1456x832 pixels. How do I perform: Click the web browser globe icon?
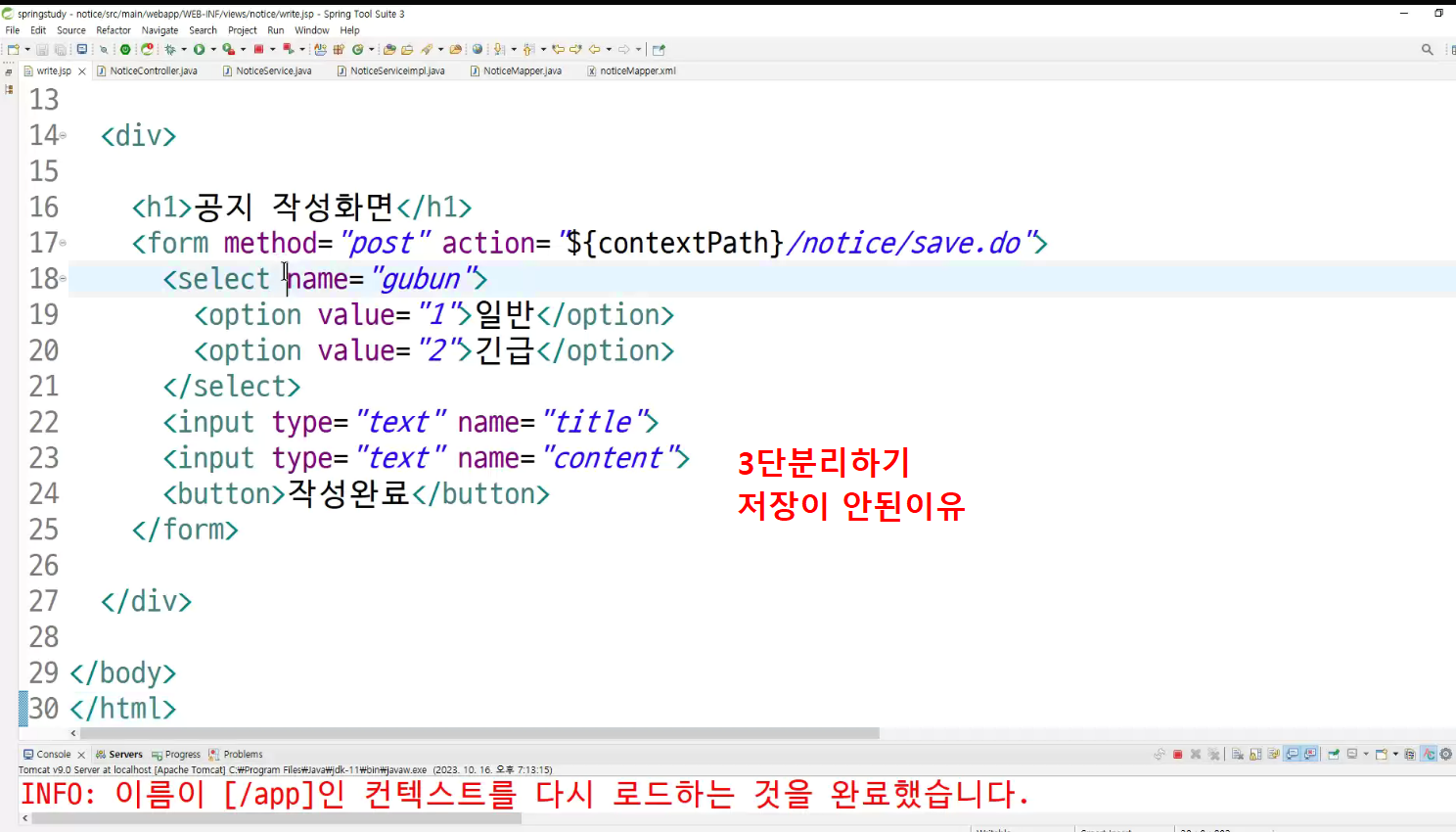click(478, 49)
